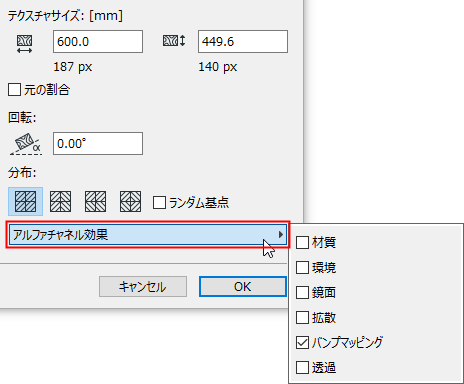Click the rotation angle icon
This screenshot has height=384, width=464.
click(26, 144)
